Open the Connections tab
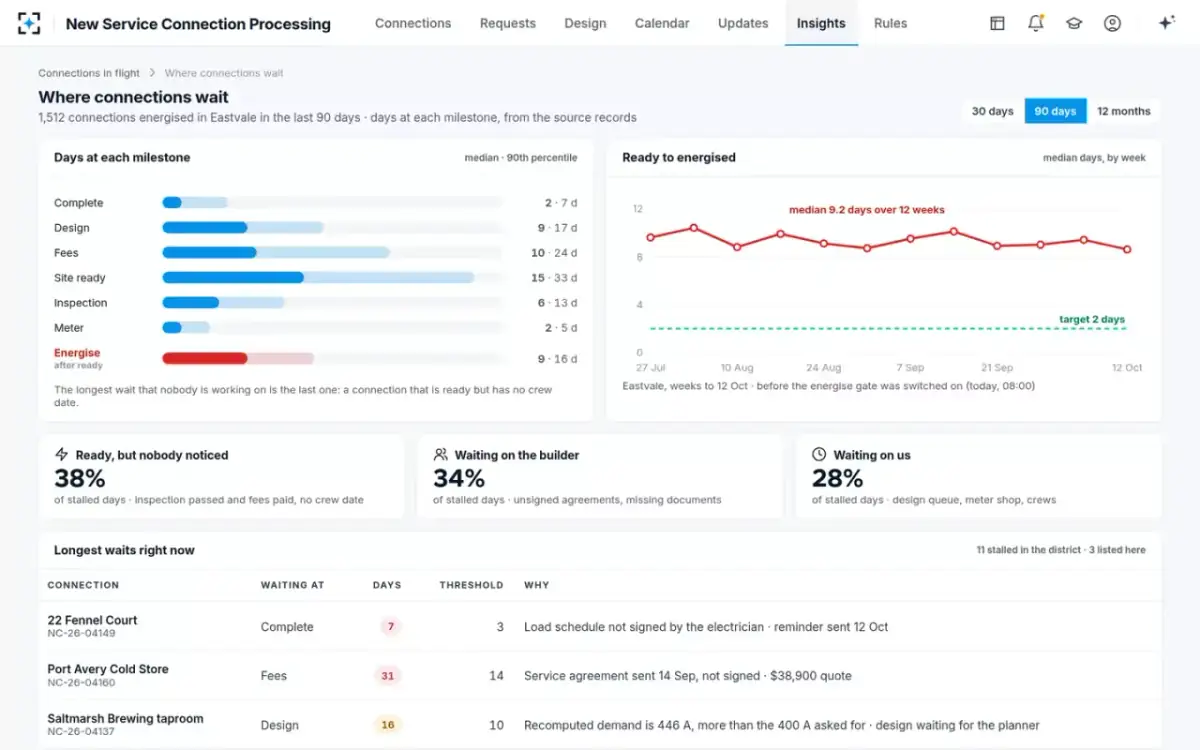1200x750 pixels. (x=413, y=23)
